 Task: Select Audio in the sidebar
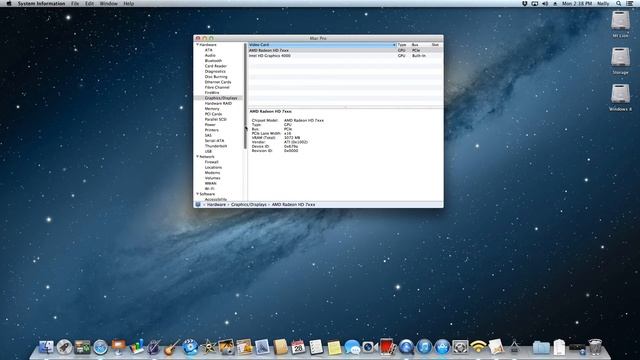[x=210, y=55]
